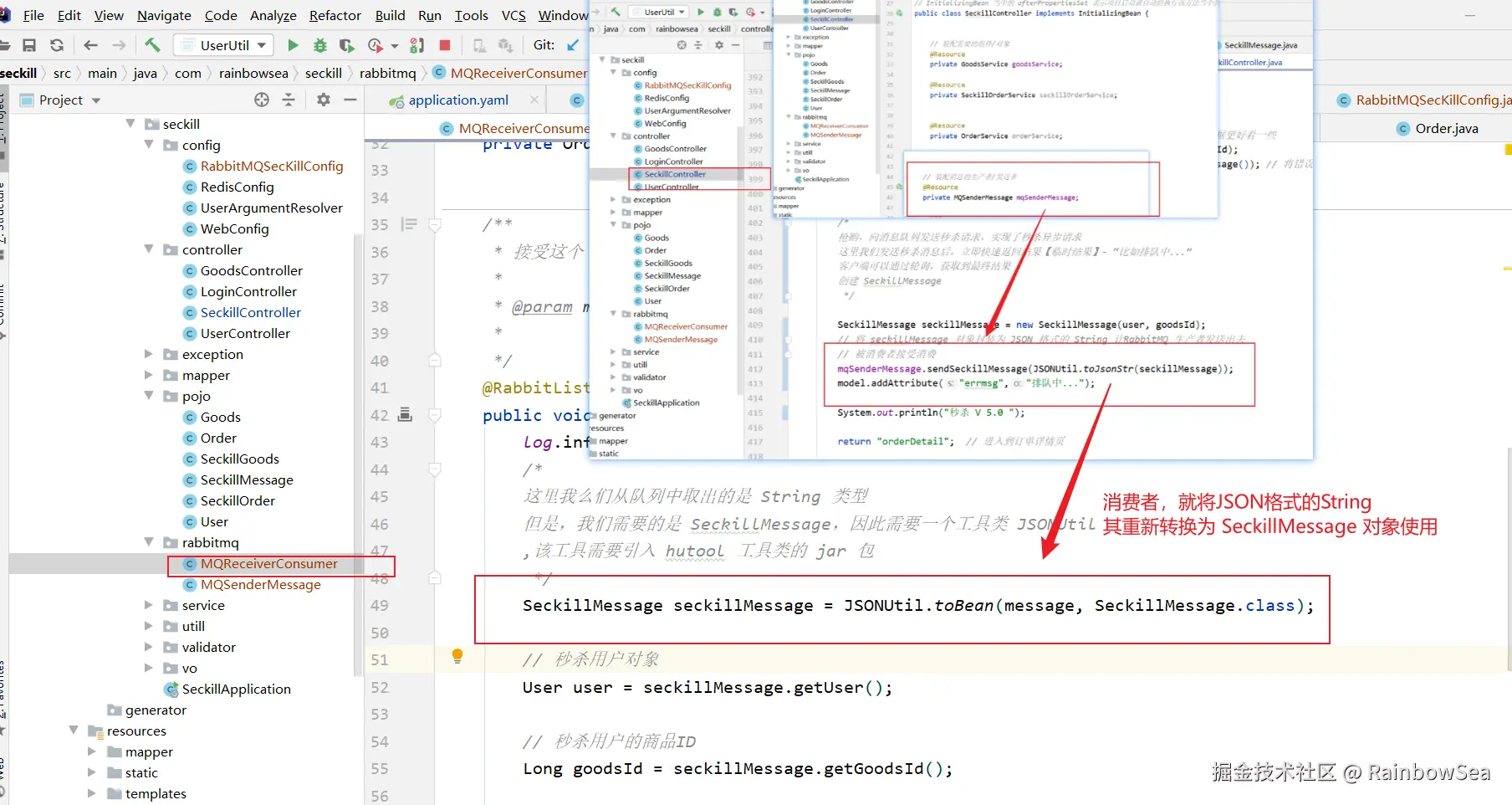
Task: Click the Reload from disk icon
Action: click(57, 45)
